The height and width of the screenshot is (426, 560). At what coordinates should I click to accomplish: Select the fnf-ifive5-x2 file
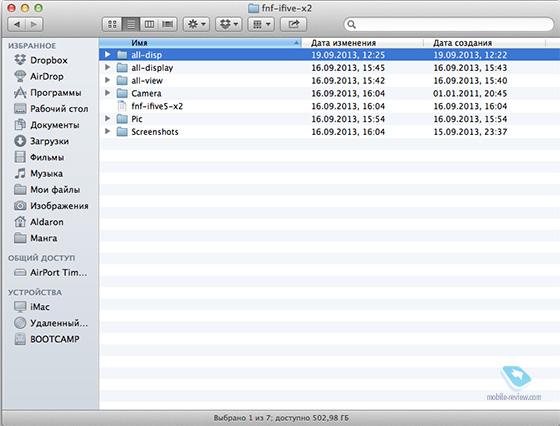(157, 106)
